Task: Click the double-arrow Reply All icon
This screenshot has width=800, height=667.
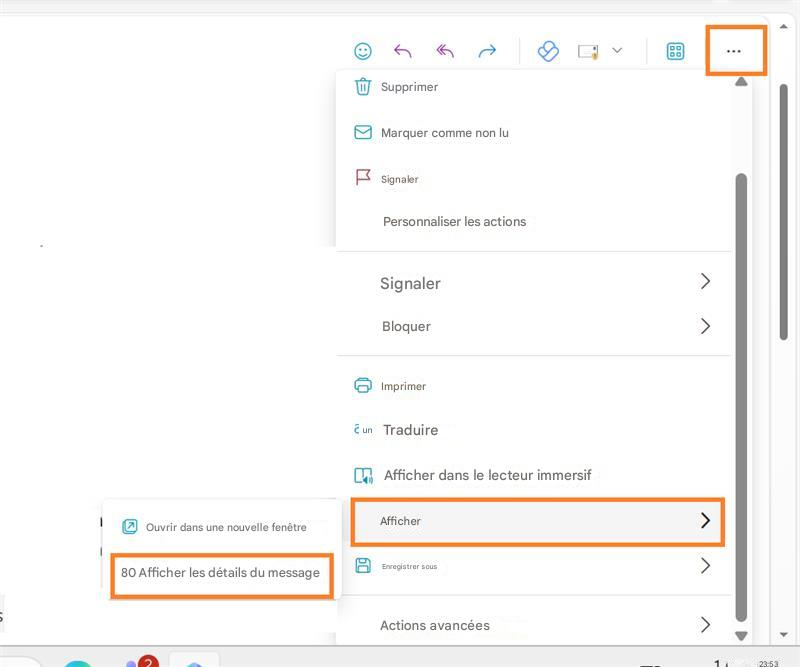Action: 444,51
